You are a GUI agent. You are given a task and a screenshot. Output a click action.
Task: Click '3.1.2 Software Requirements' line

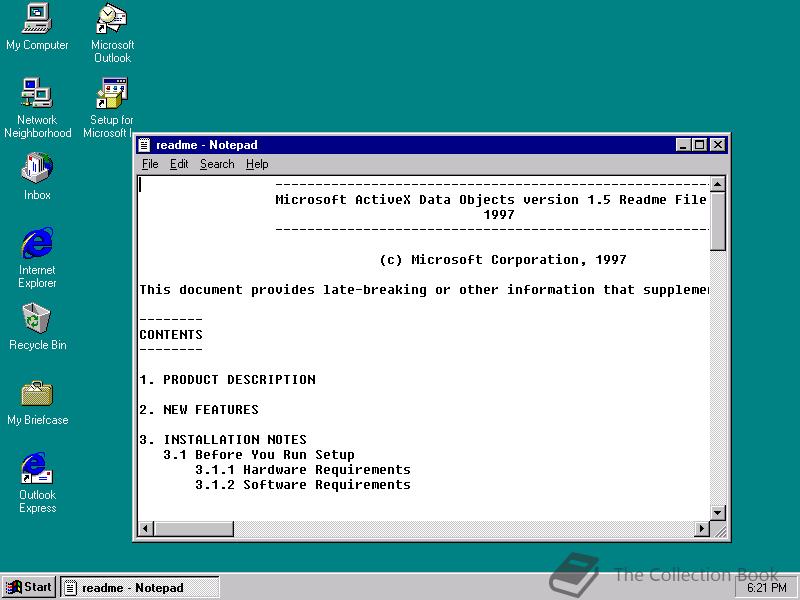click(x=303, y=485)
